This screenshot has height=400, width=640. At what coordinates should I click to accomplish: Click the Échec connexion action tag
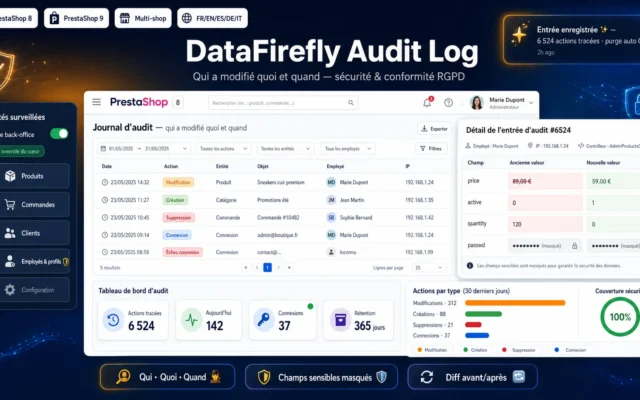click(x=182, y=252)
